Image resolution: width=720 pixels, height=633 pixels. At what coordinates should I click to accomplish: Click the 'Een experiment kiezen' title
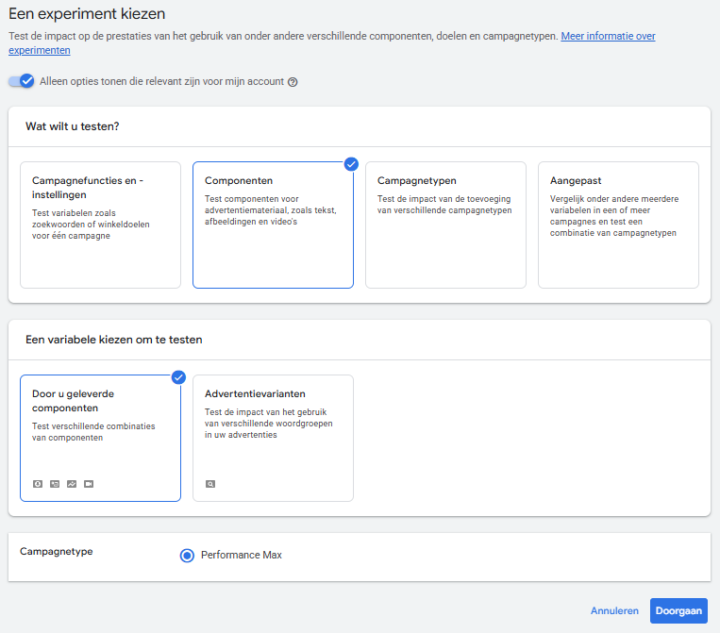click(87, 14)
